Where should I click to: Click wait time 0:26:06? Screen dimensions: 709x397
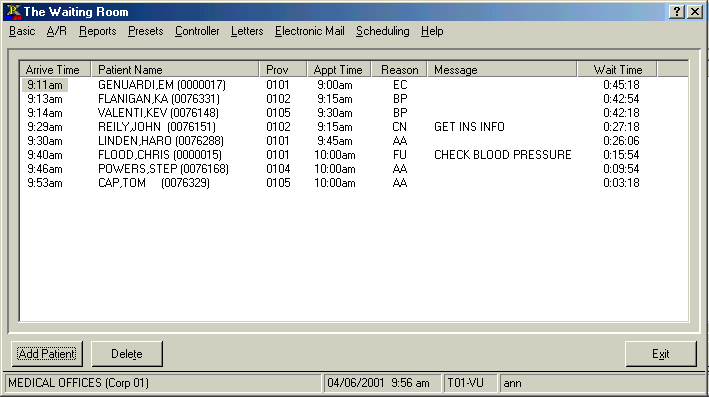click(x=621, y=141)
